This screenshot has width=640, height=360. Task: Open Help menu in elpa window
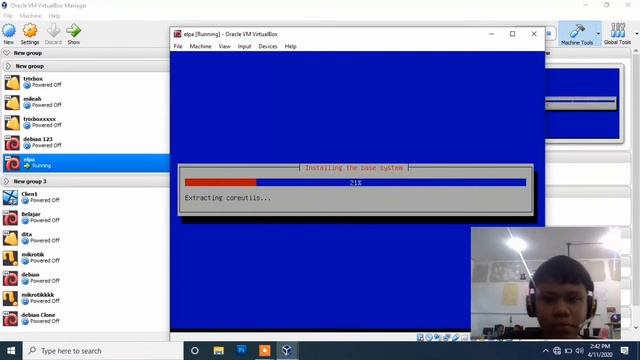(291, 47)
